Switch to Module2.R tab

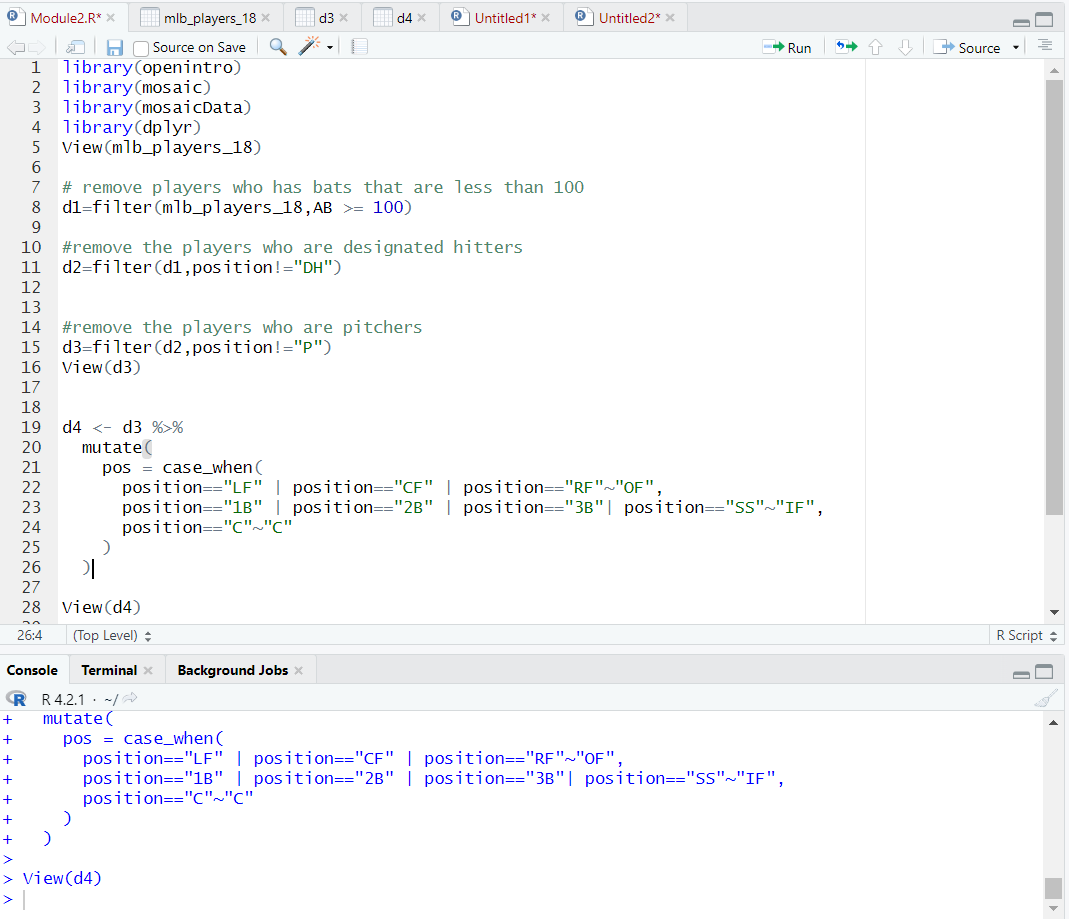(x=65, y=18)
